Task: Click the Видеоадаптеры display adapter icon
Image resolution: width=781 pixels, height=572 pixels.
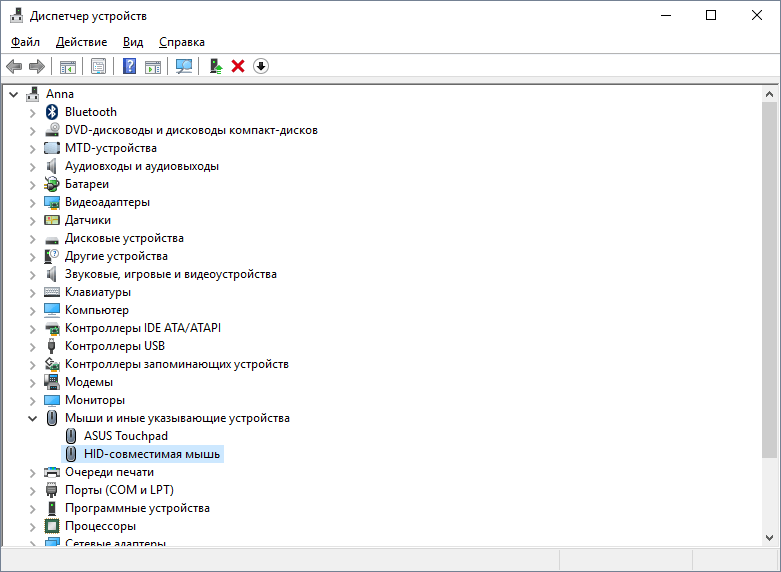Action: (52, 202)
